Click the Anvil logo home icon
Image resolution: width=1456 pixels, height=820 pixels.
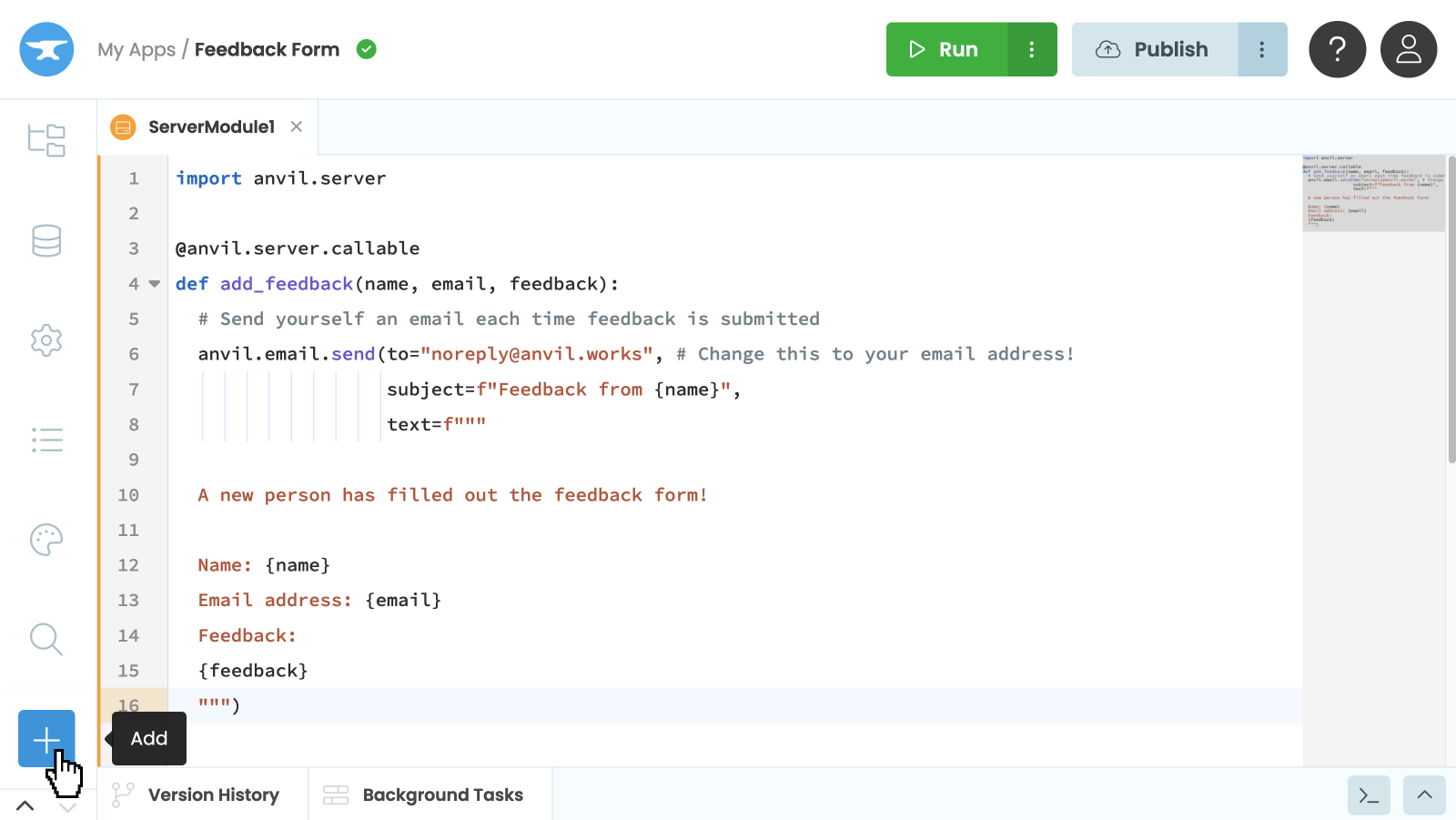click(46, 49)
